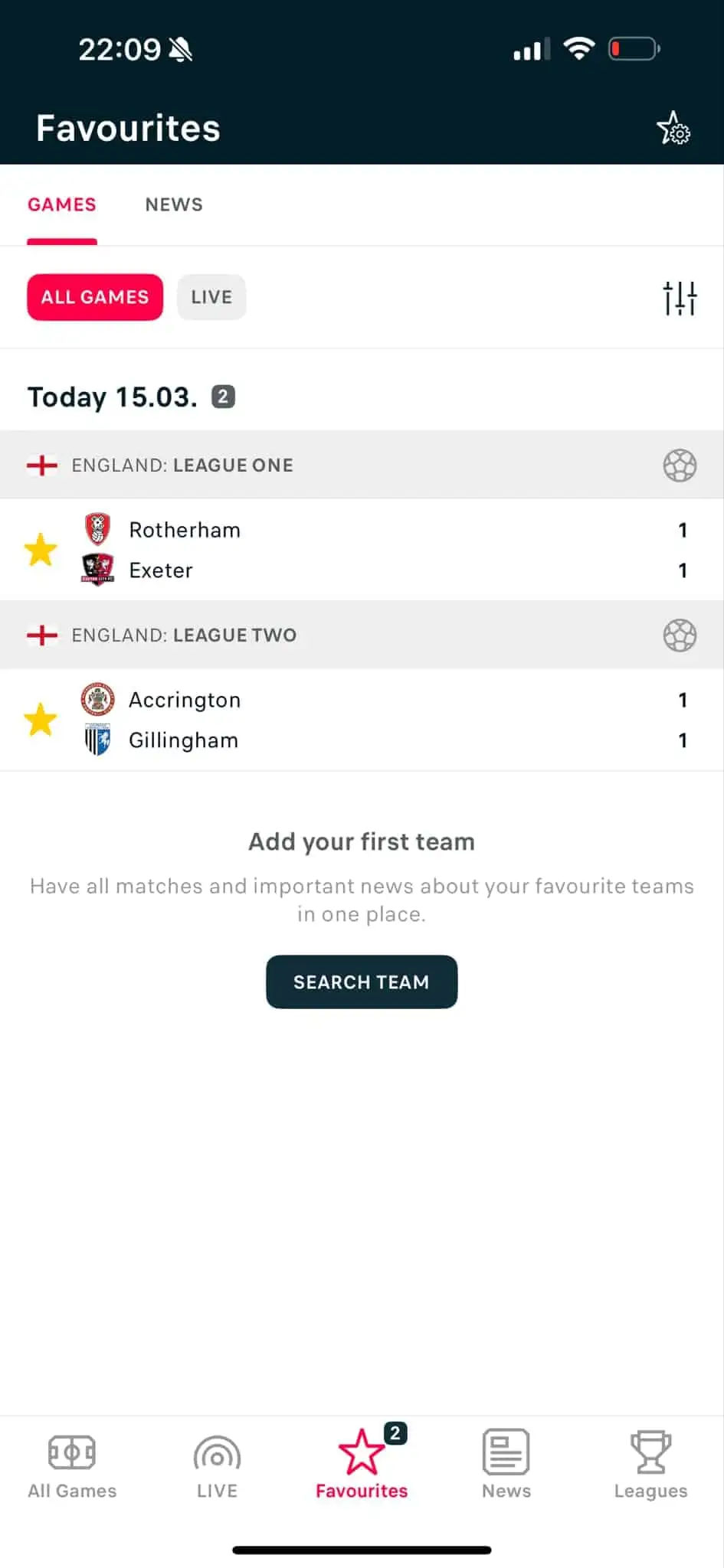Unfavourite the Rotherham vs Exeter match star
The height and width of the screenshot is (1568, 724).
pos(41,550)
